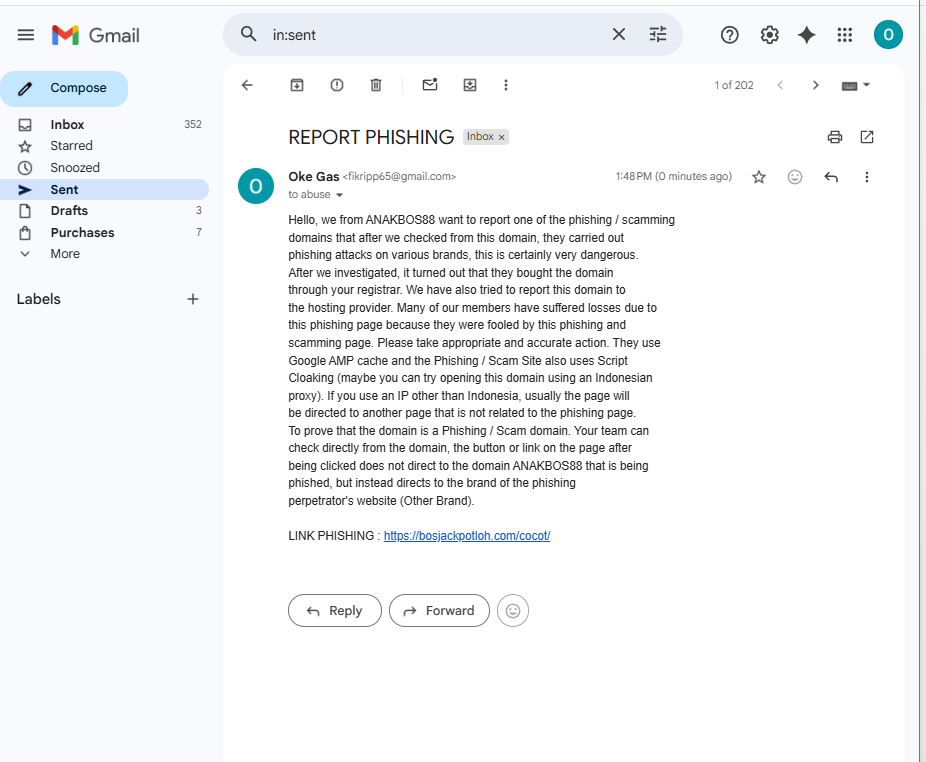Show the older email arrow
926x762 pixels.
pos(816,85)
